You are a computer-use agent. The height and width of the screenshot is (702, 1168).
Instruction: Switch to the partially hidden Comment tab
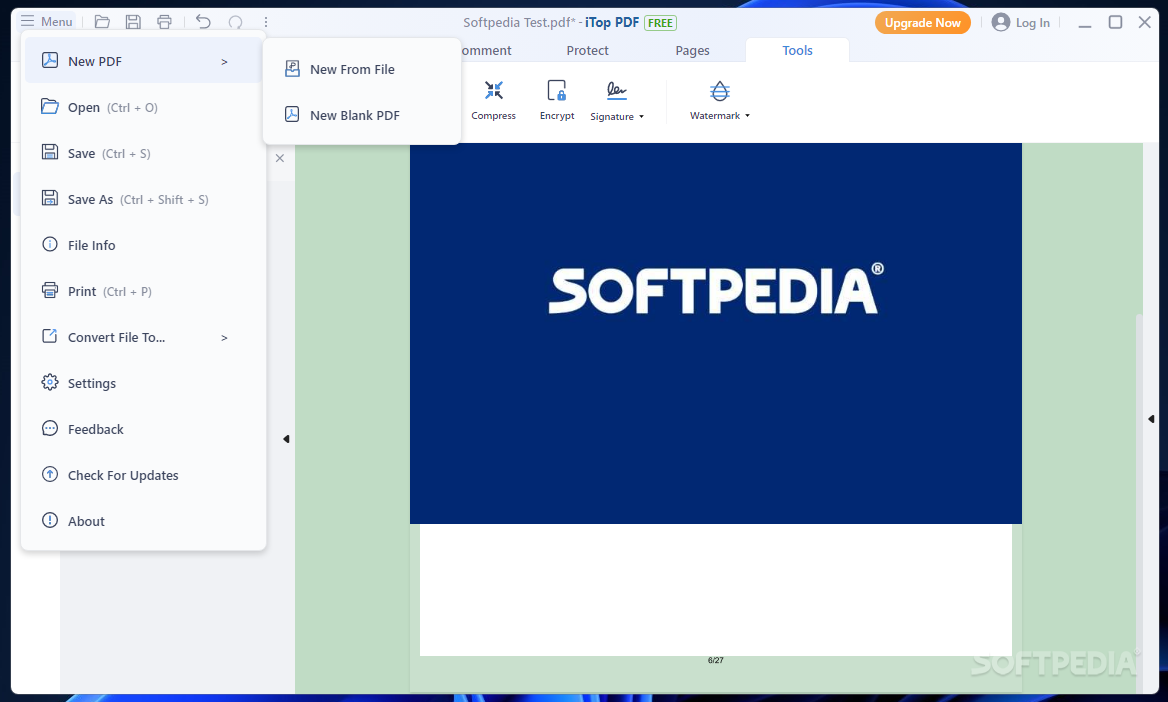[486, 50]
